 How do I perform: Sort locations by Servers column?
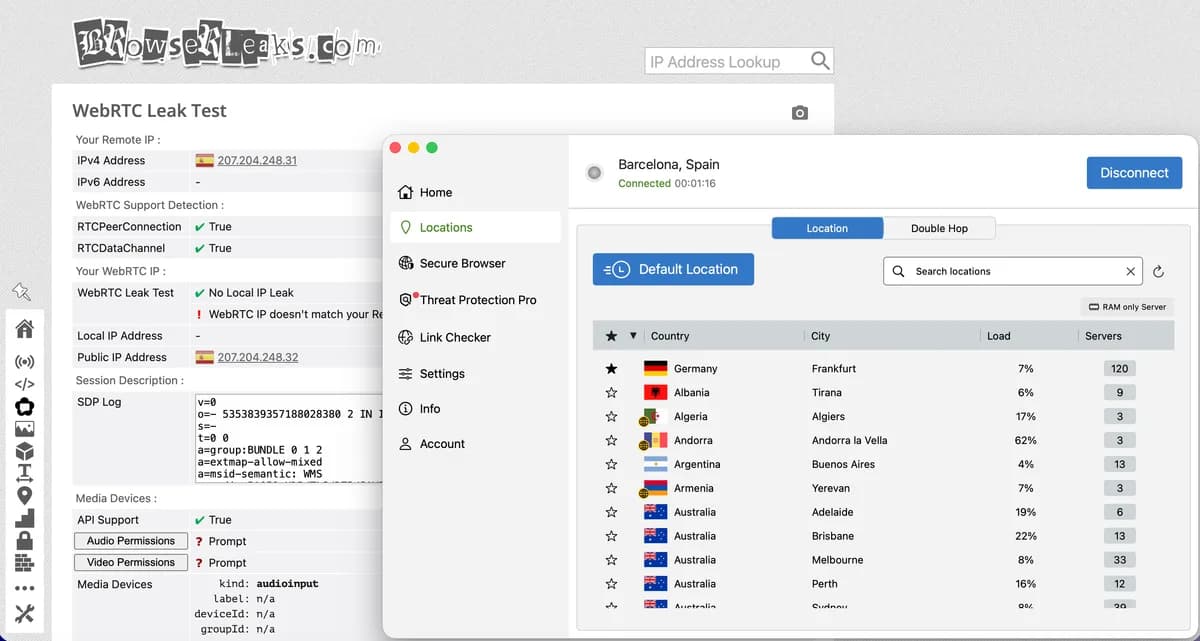click(1103, 336)
